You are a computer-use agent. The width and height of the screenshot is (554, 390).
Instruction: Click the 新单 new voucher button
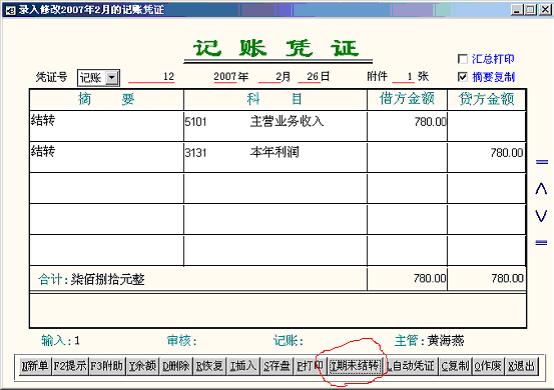(35, 366)
